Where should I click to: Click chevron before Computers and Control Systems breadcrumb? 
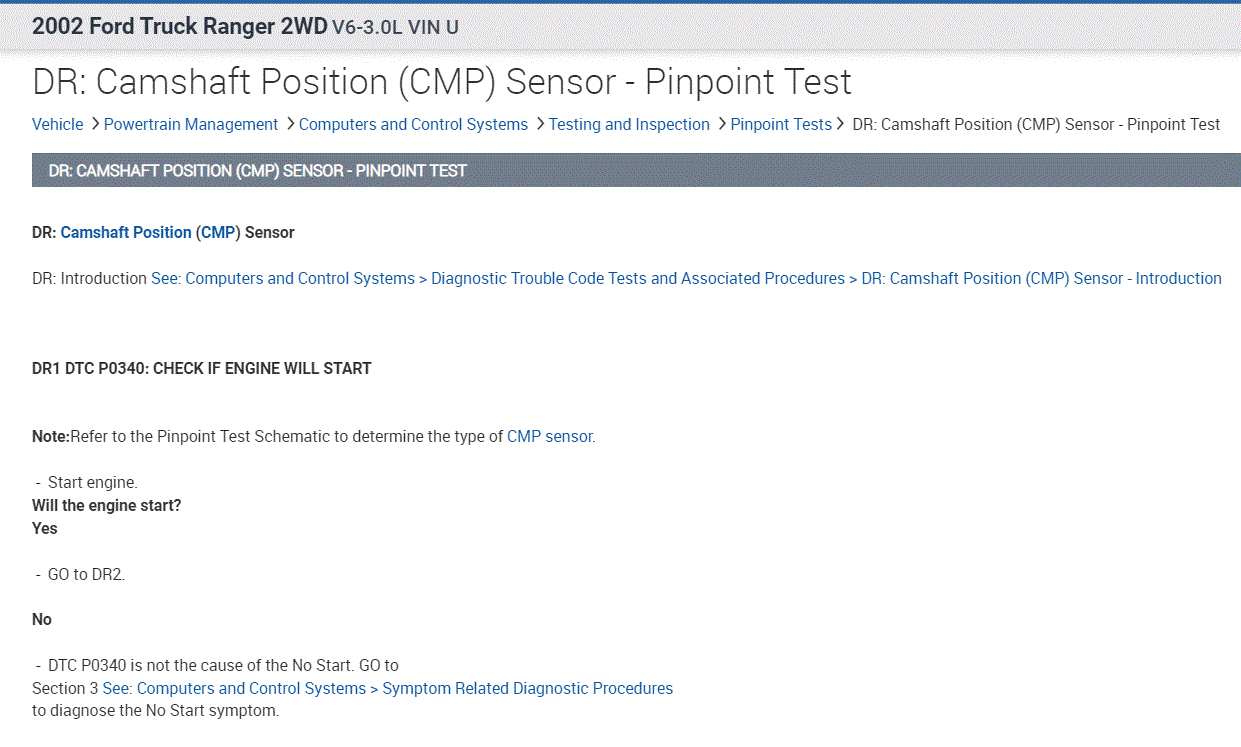(290, 124)
